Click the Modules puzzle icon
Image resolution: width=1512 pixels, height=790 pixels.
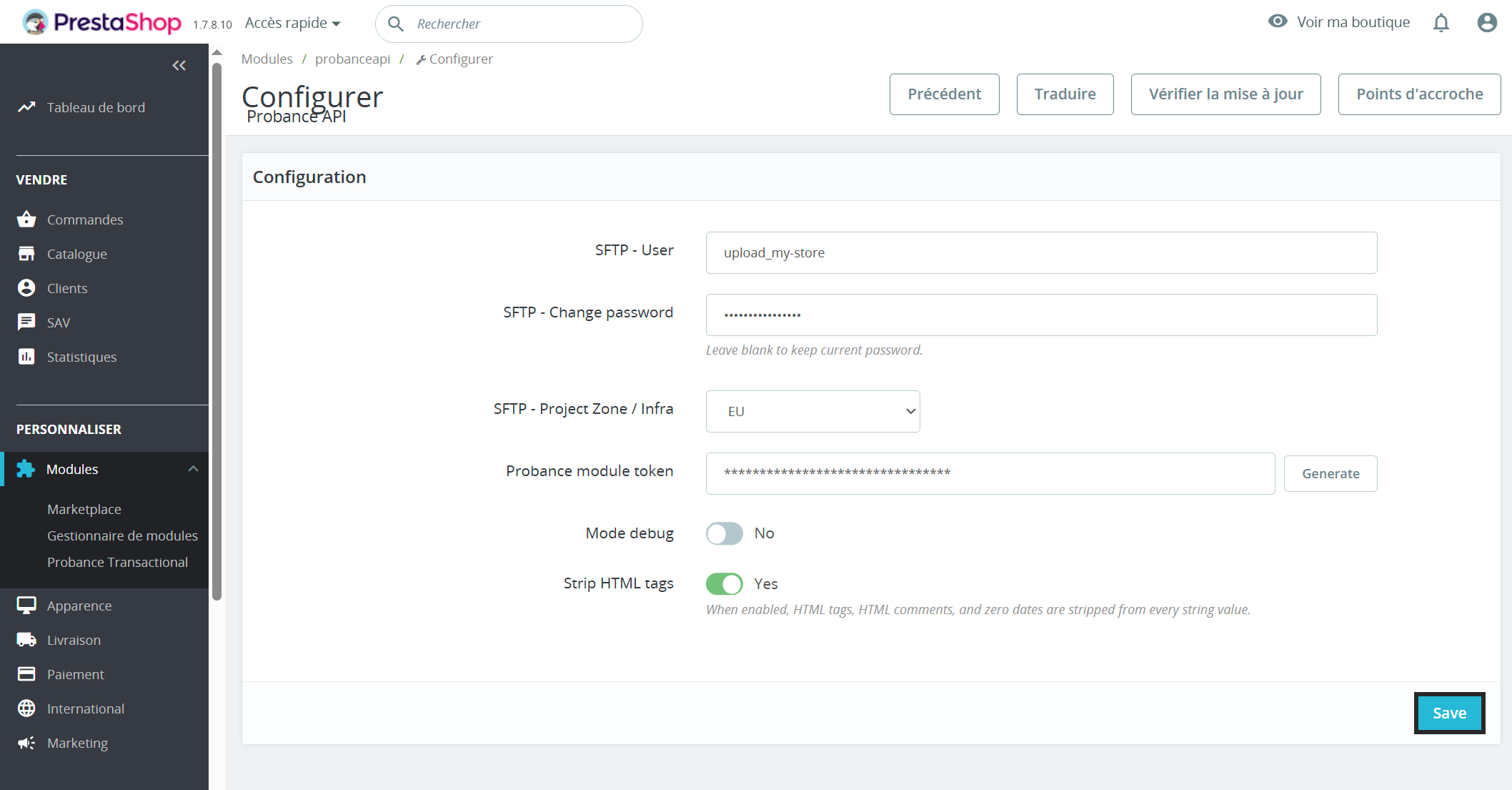coord(26,469)
